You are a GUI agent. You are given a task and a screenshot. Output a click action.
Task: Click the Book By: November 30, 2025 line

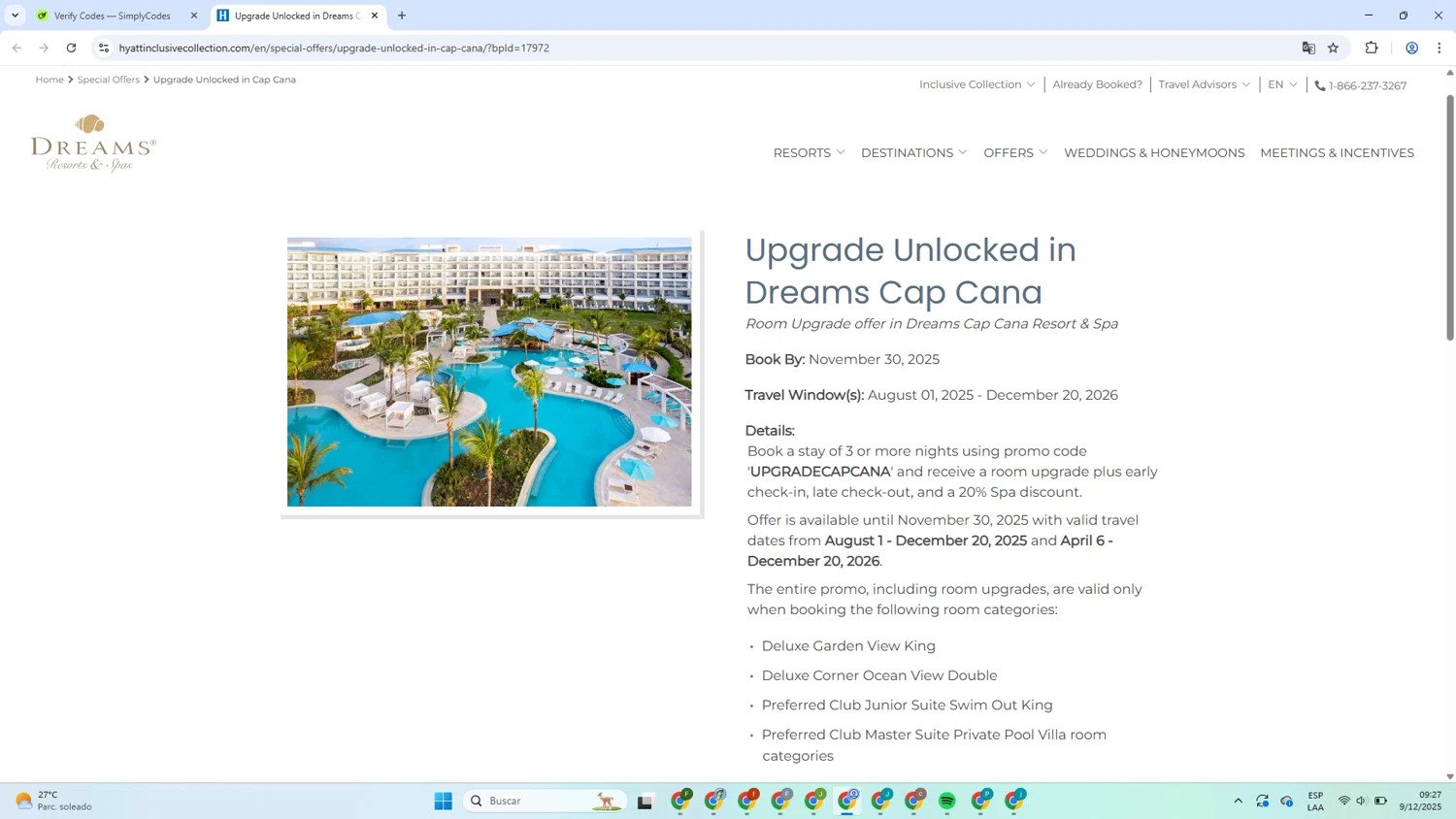843,359
